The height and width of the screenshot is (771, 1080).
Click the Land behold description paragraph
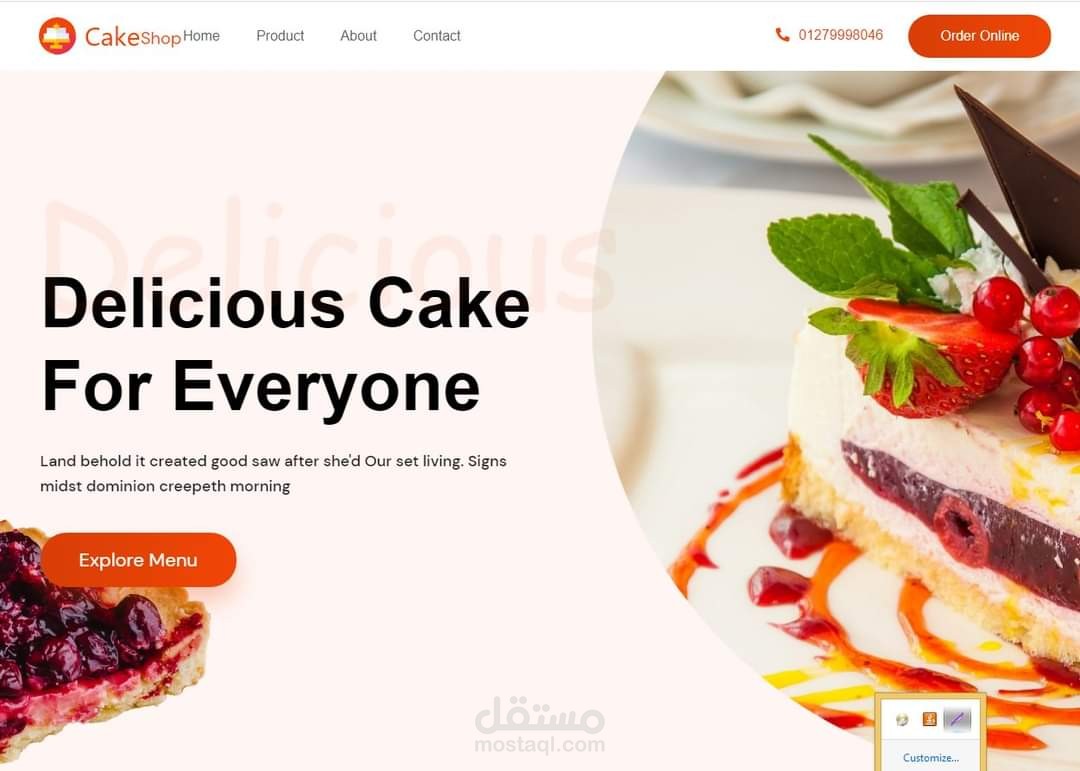(273, 473)
